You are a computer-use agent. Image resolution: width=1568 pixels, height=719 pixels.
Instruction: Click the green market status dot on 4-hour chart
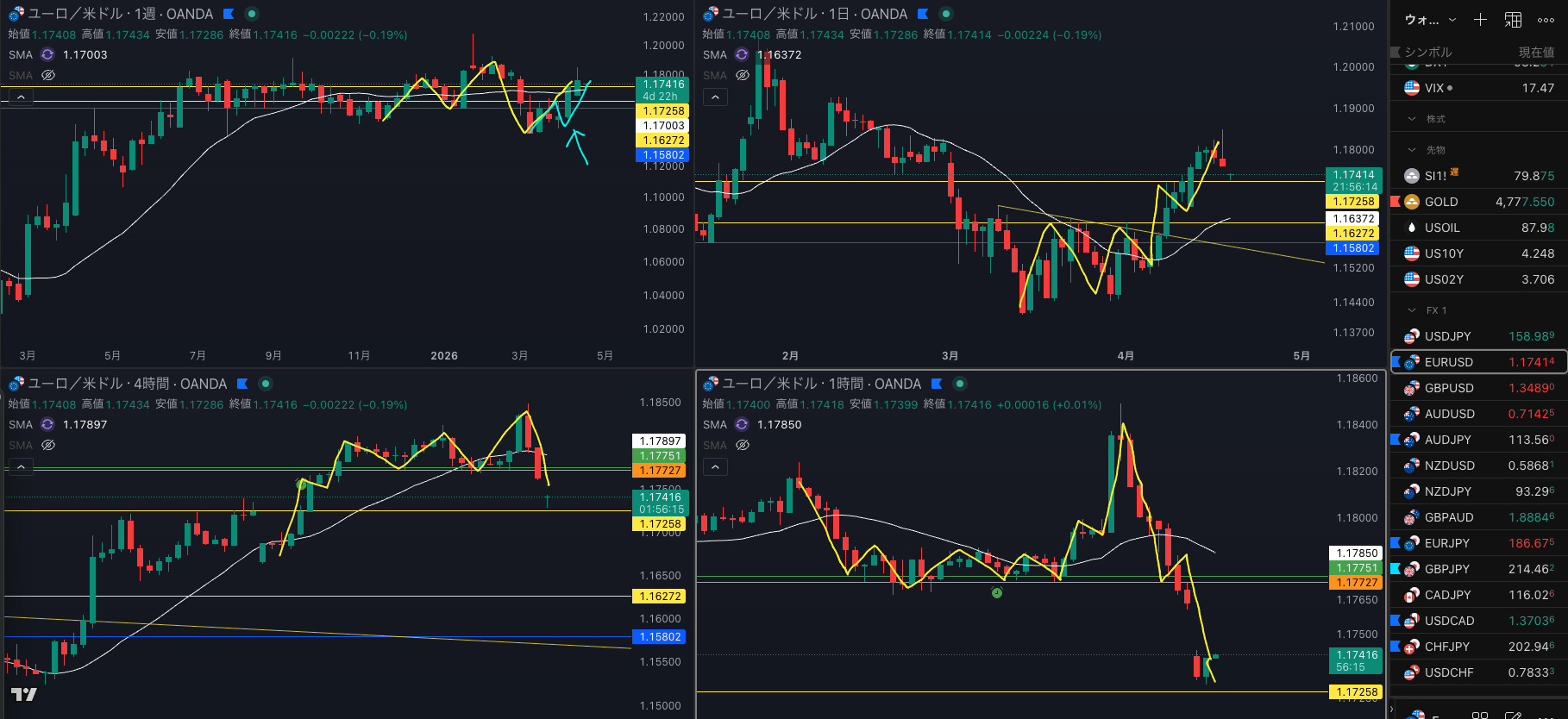tap(266, 384)
